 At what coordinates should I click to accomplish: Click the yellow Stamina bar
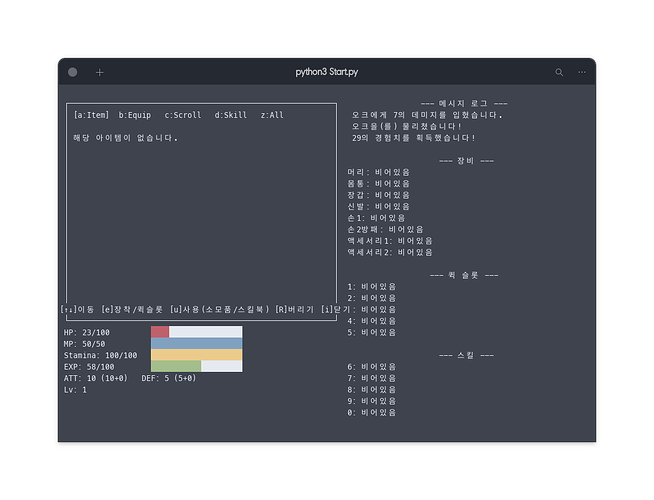[x=196, y=355]
